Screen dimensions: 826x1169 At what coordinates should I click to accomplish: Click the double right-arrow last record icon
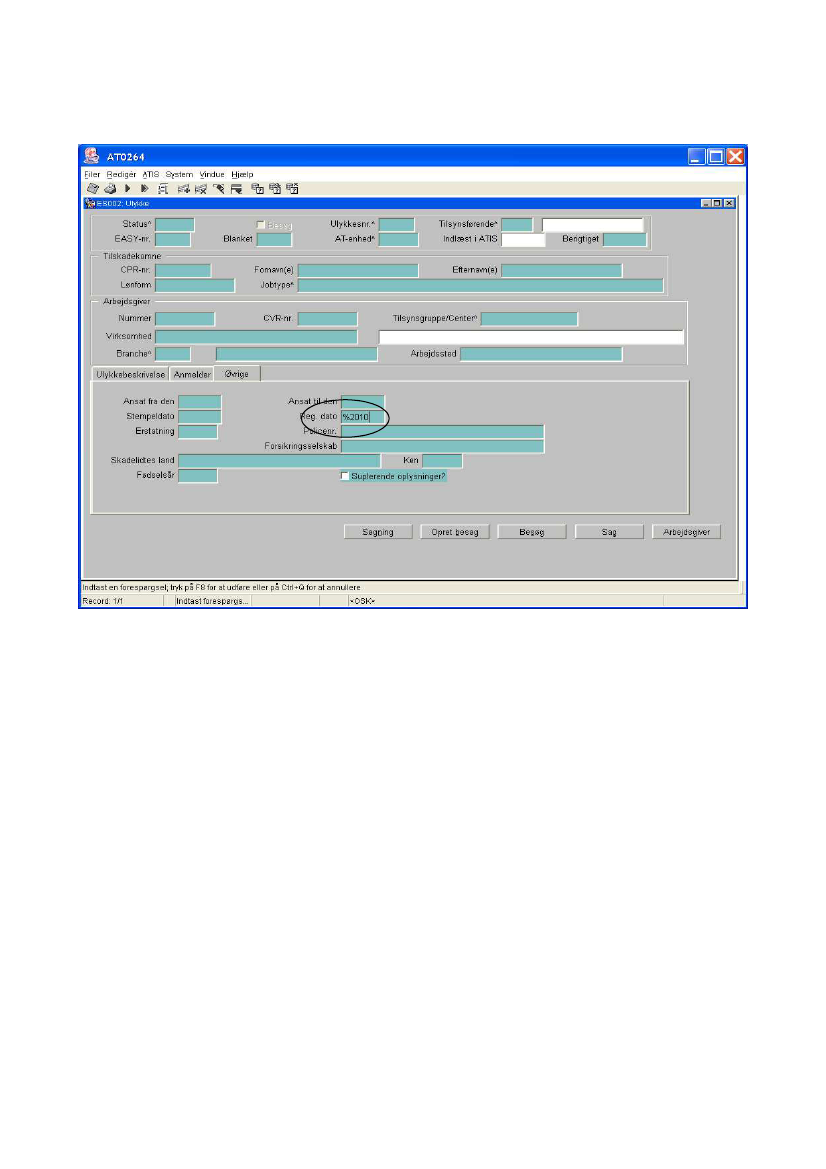tap(145, 189)
